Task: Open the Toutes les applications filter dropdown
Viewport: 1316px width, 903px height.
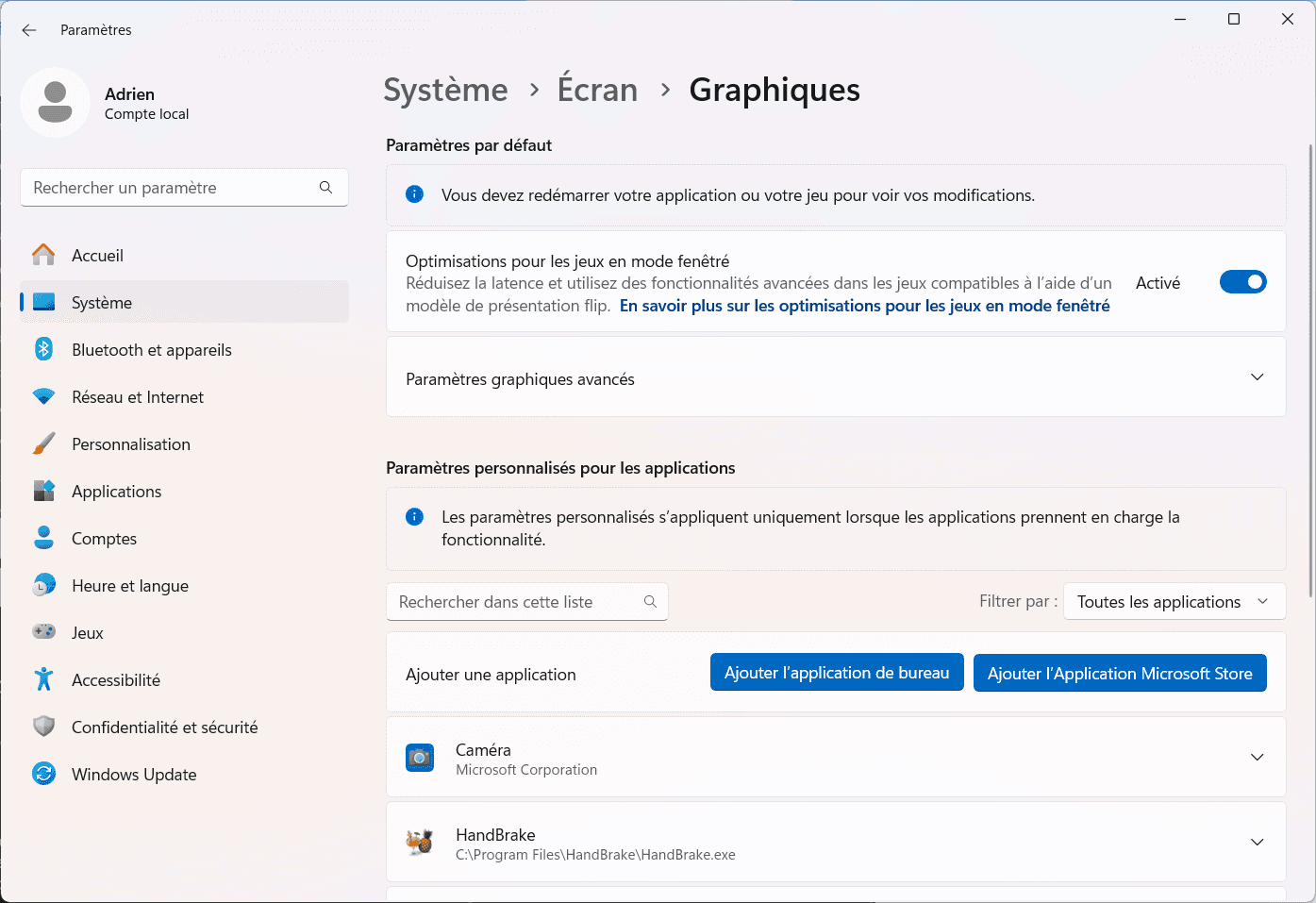Action: coord(1174,601)
